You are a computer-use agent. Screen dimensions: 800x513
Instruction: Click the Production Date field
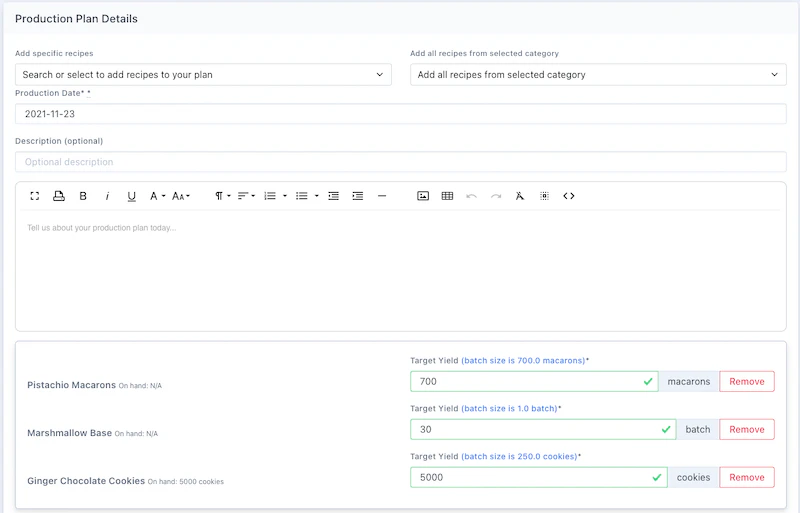[x=400, y=114]
